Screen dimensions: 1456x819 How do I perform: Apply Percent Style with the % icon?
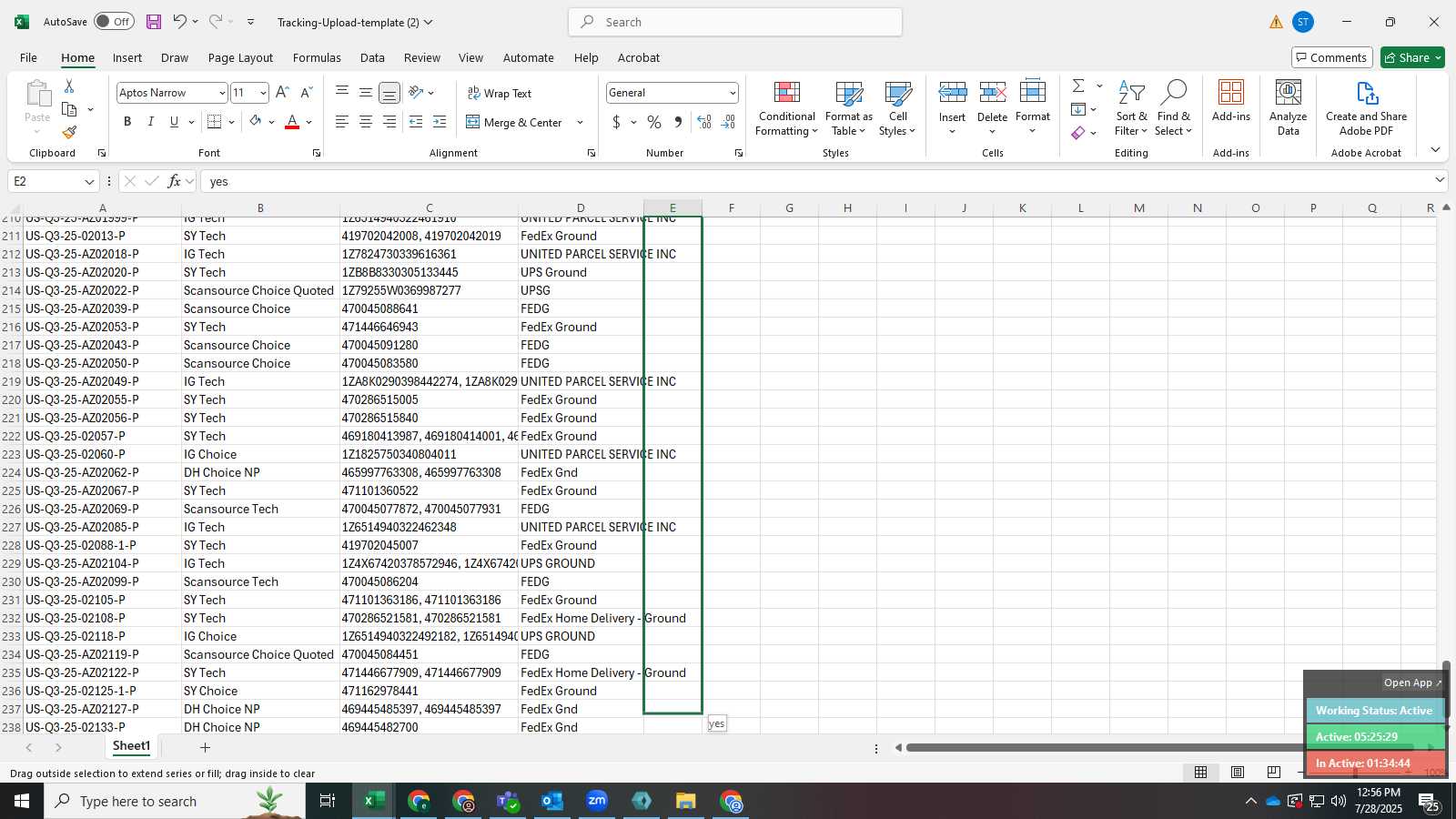click(654, 122)
